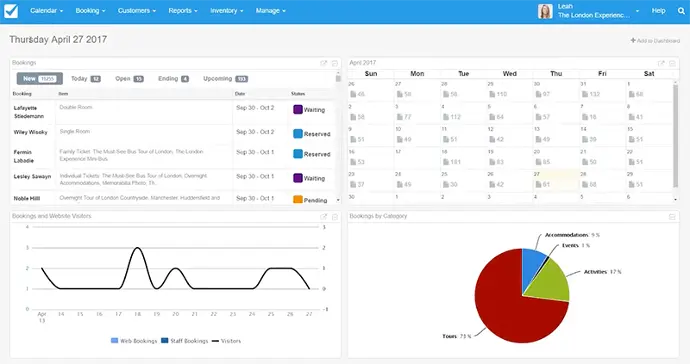
Task: Pop out the April 2017 calendar panel
Action: point(661,63)
